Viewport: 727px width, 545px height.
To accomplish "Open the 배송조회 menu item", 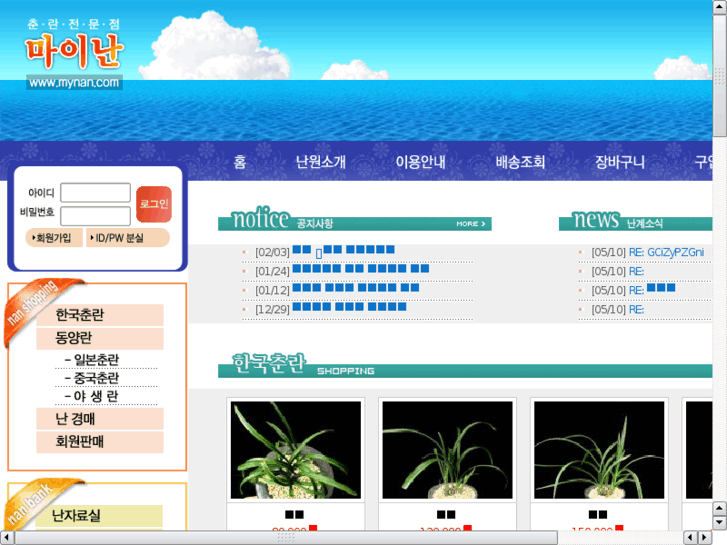I will 520,162.
